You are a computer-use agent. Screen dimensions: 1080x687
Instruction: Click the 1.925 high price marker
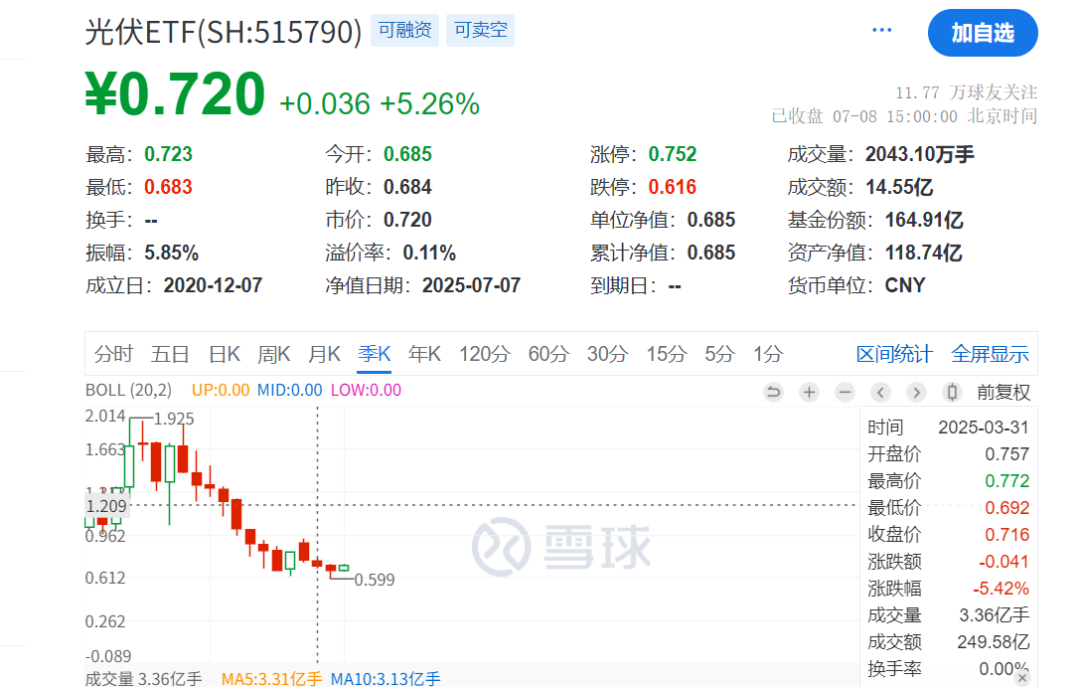(x=174, y=419)
